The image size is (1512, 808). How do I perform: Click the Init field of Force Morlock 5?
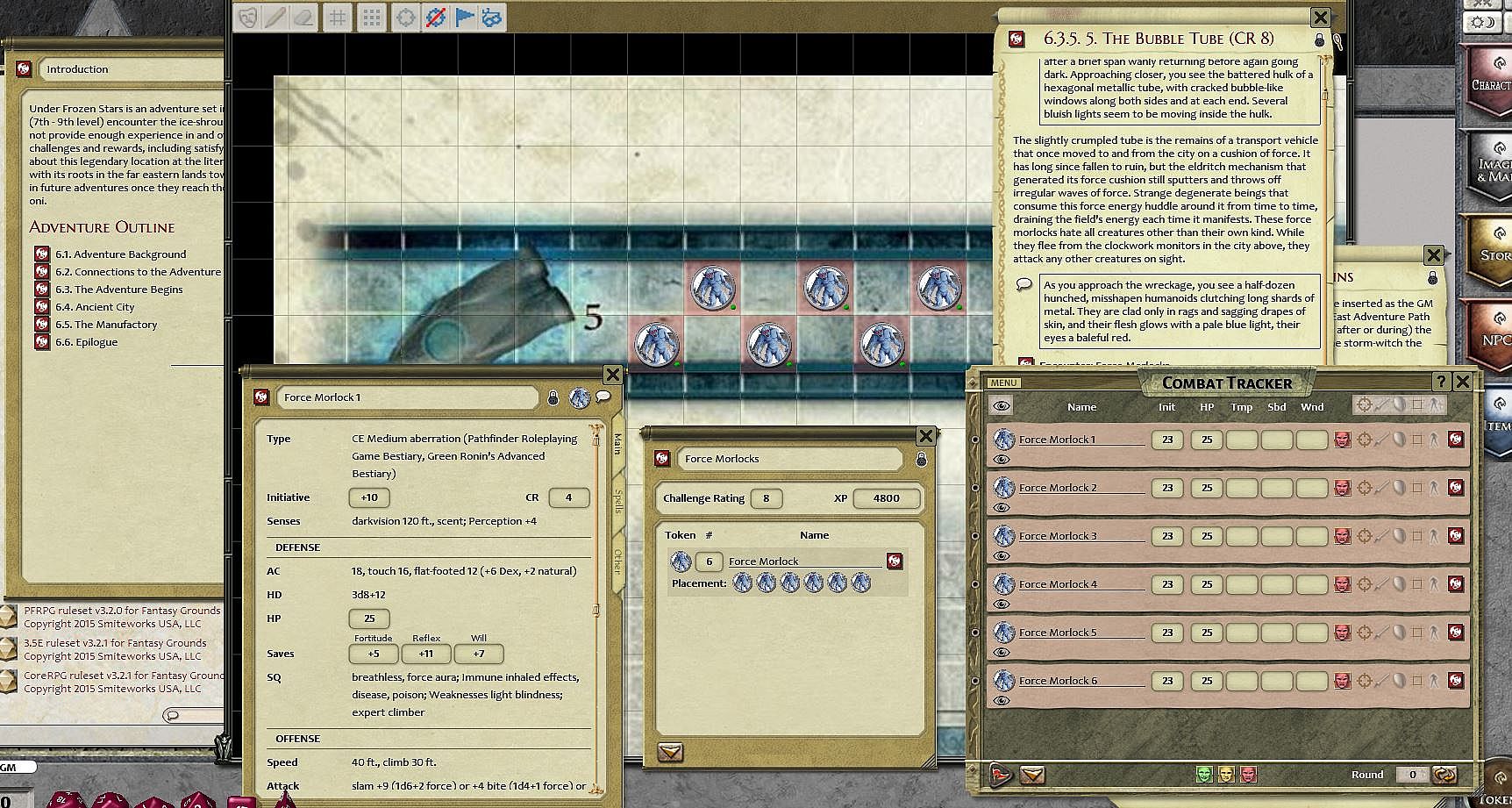tap(1167, 633)
